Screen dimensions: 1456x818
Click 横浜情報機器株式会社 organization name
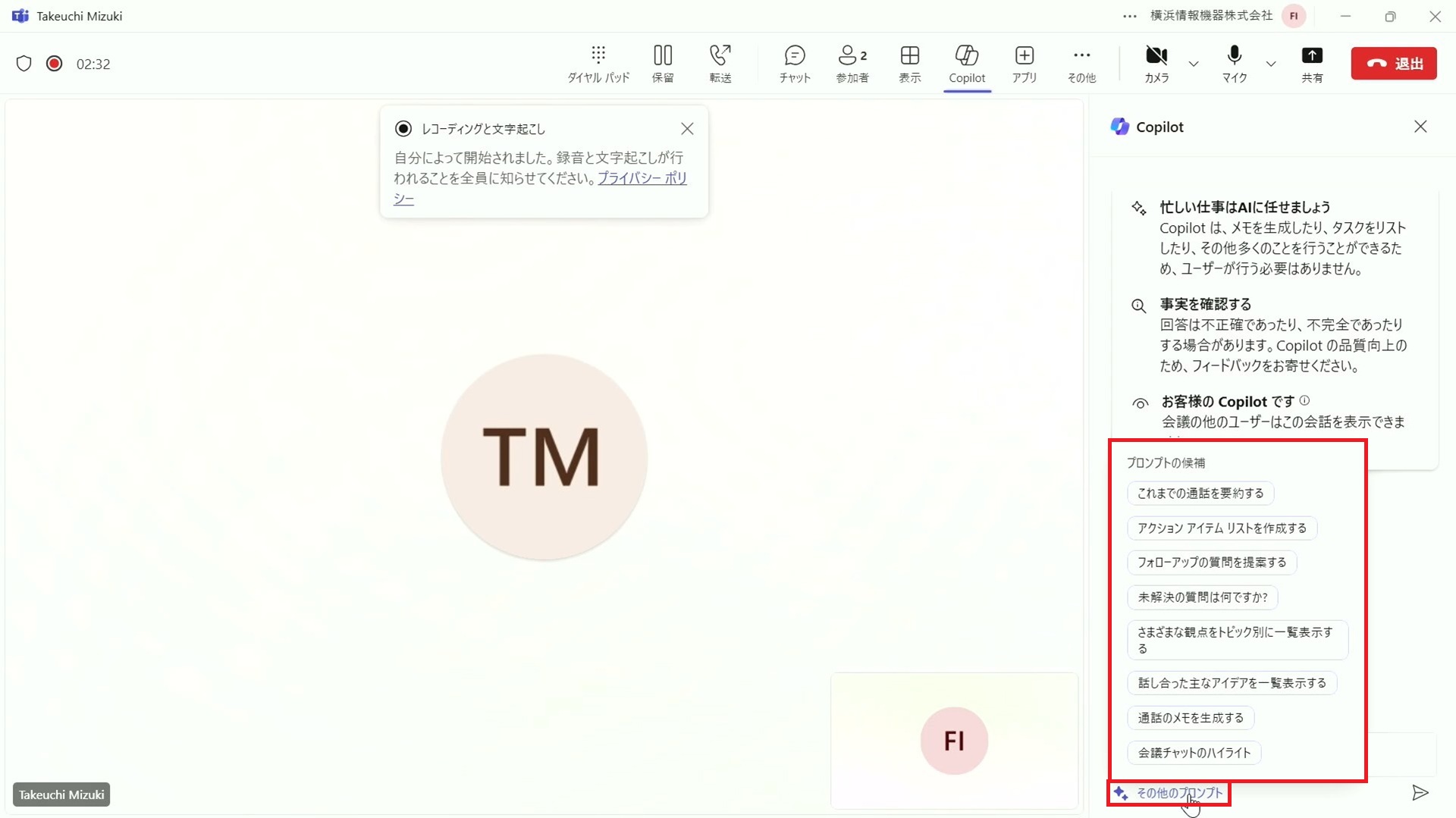click(1211, 16)
